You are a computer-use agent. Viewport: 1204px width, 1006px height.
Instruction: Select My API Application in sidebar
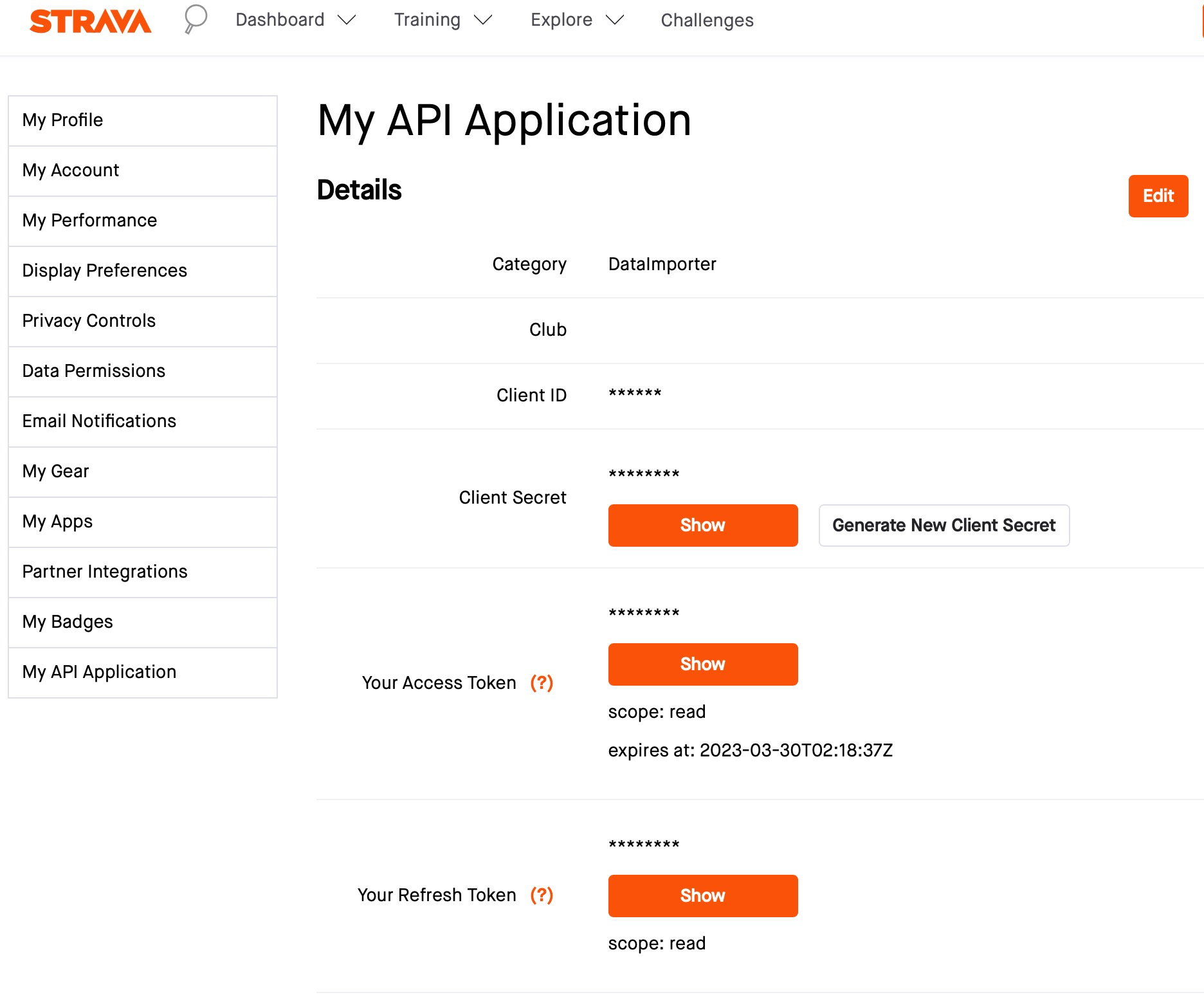click(143, 673)
